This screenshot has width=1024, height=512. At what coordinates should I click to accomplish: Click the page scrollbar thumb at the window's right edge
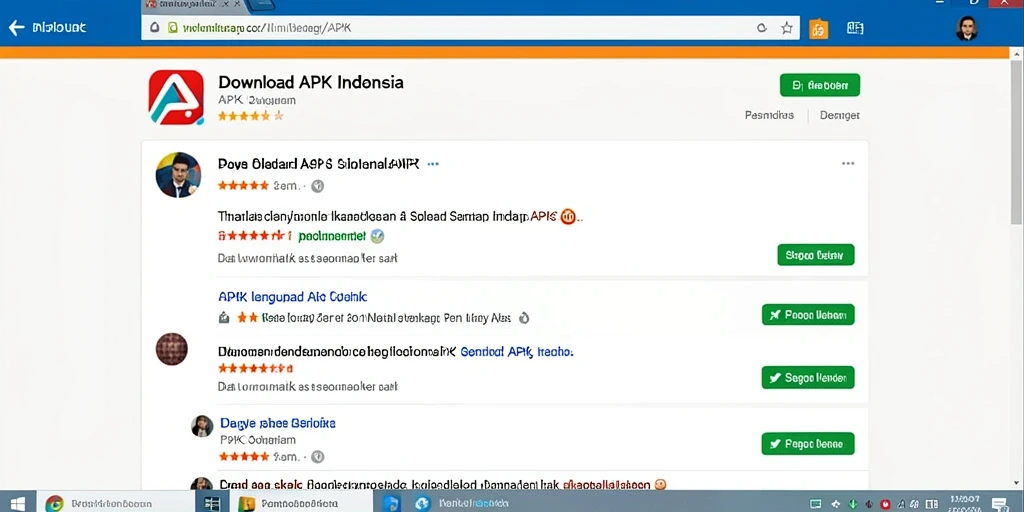point(1017,143)
